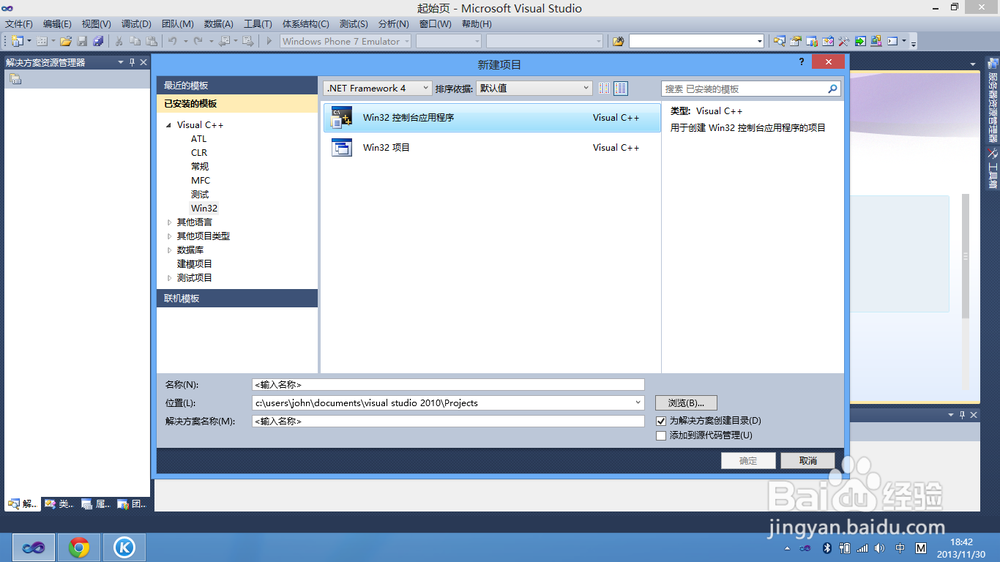This screenshot has height=562, width=1000.
Task: Click the Navigate Forward toolbar icon
Action: pos(248,41)
